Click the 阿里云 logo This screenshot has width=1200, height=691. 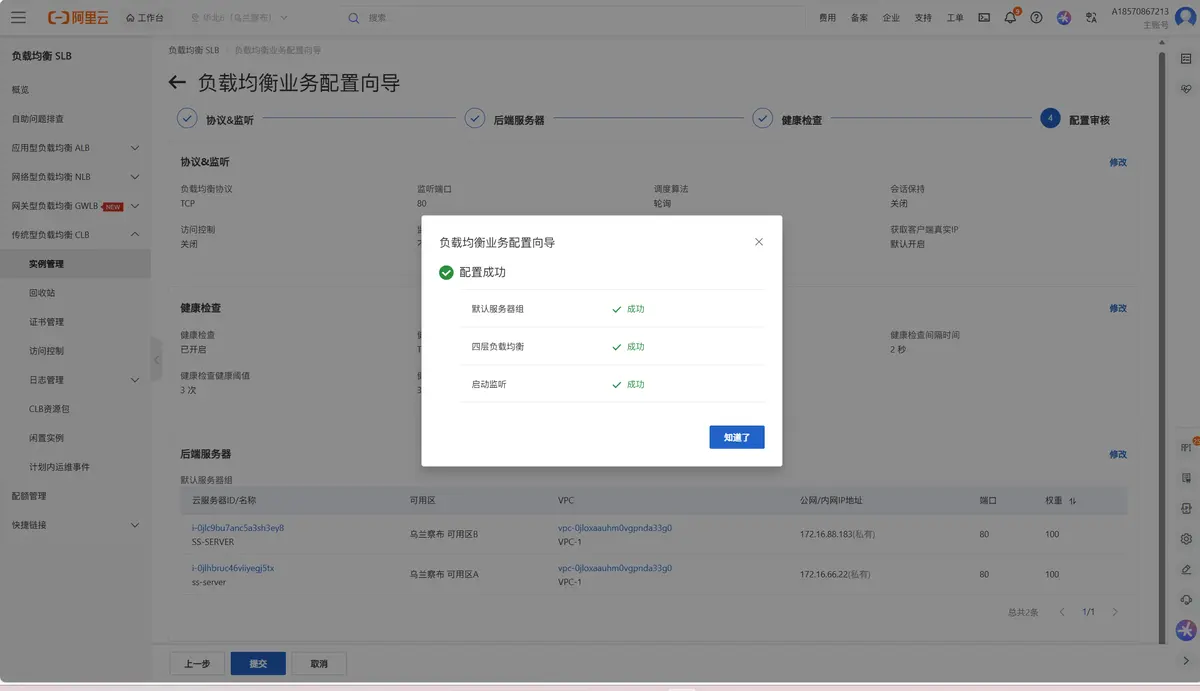coord(79,18)
